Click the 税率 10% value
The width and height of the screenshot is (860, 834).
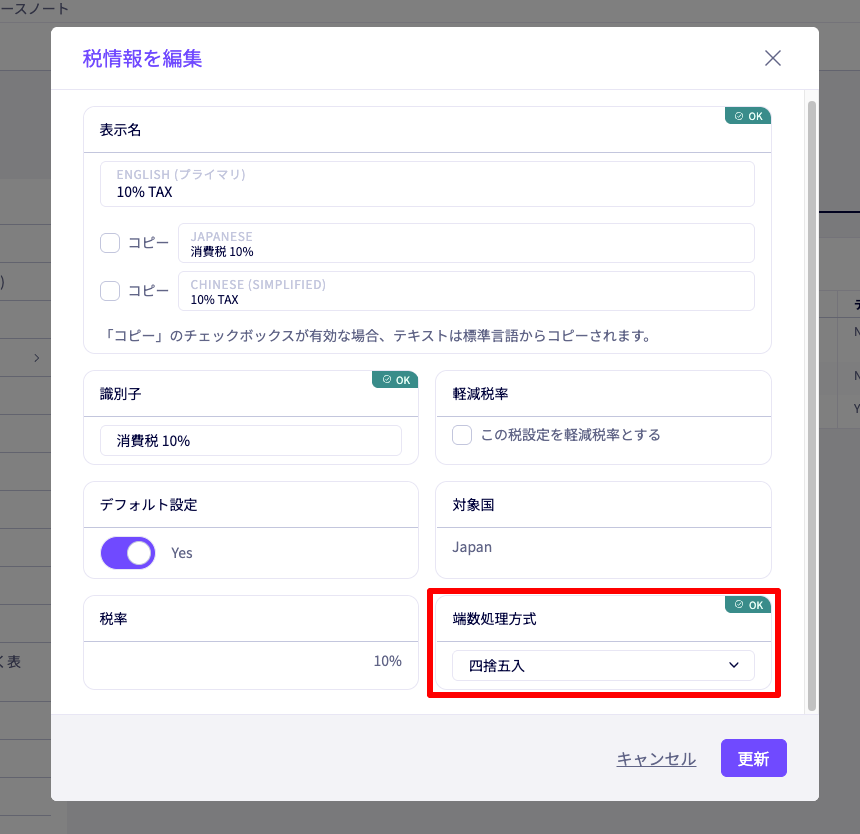387,661
